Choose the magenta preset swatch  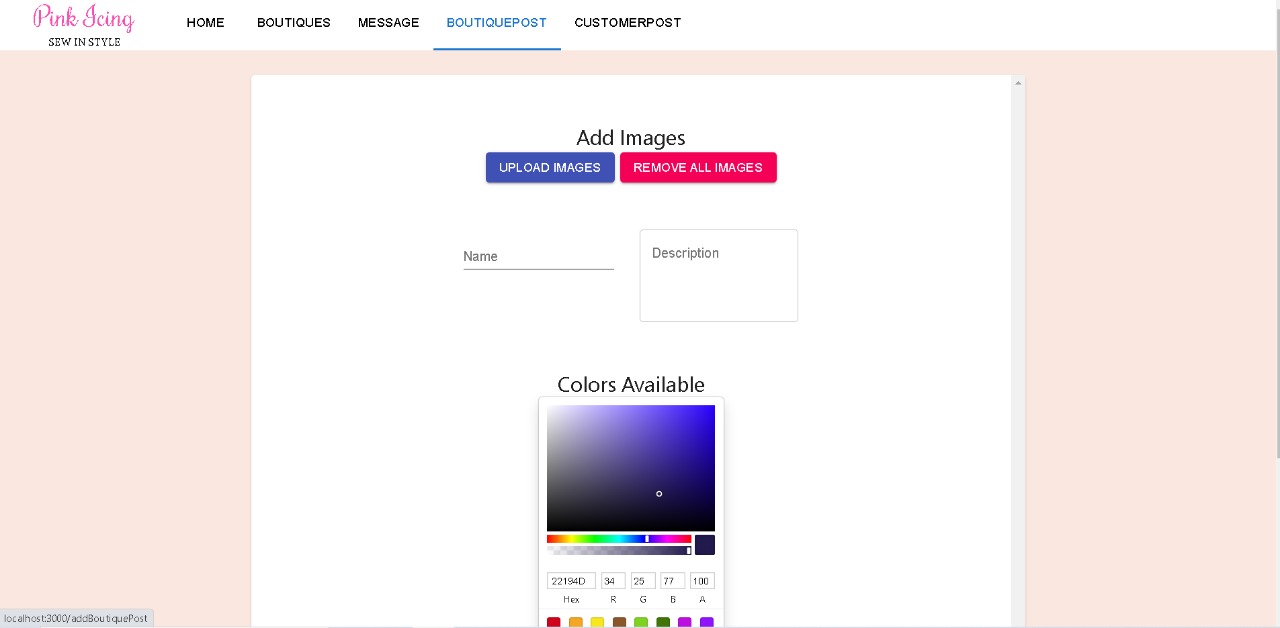685,623
